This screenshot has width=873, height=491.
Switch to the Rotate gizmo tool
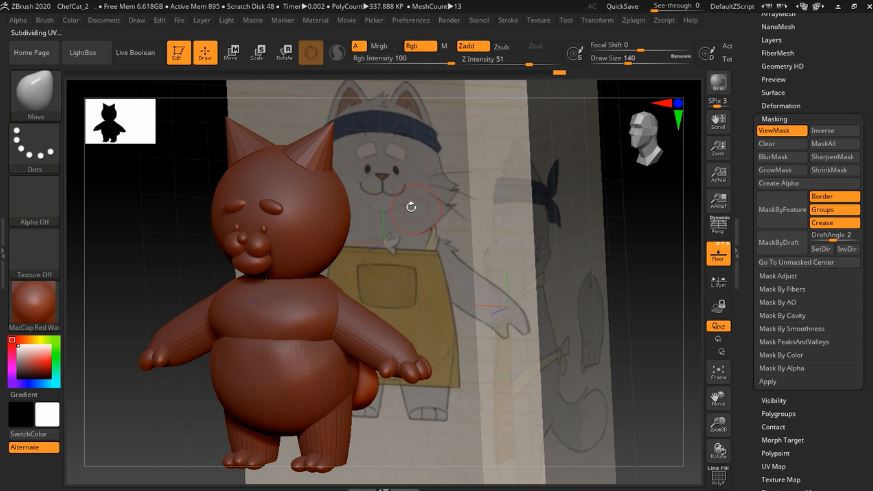284,52
